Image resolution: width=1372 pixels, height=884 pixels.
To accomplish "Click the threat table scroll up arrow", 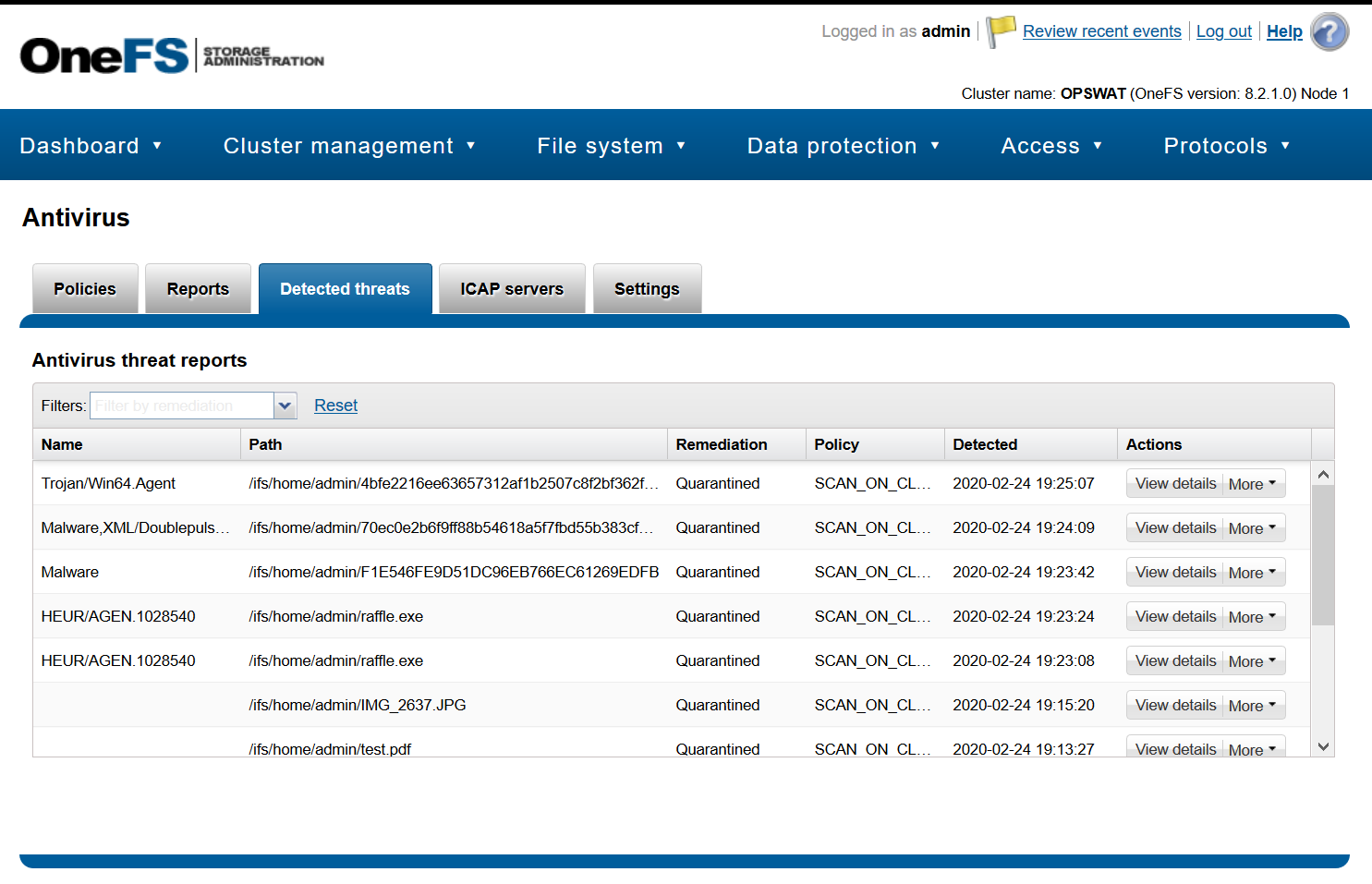I will [1323, 474].
